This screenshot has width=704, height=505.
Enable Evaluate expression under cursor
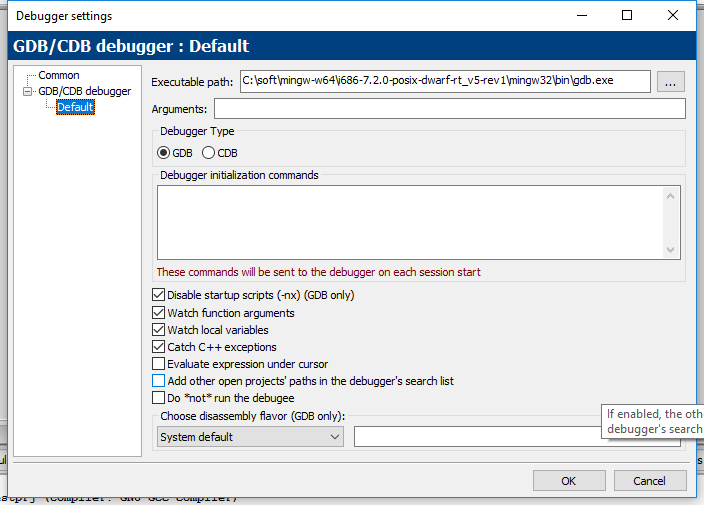click(x=158, y=364)
